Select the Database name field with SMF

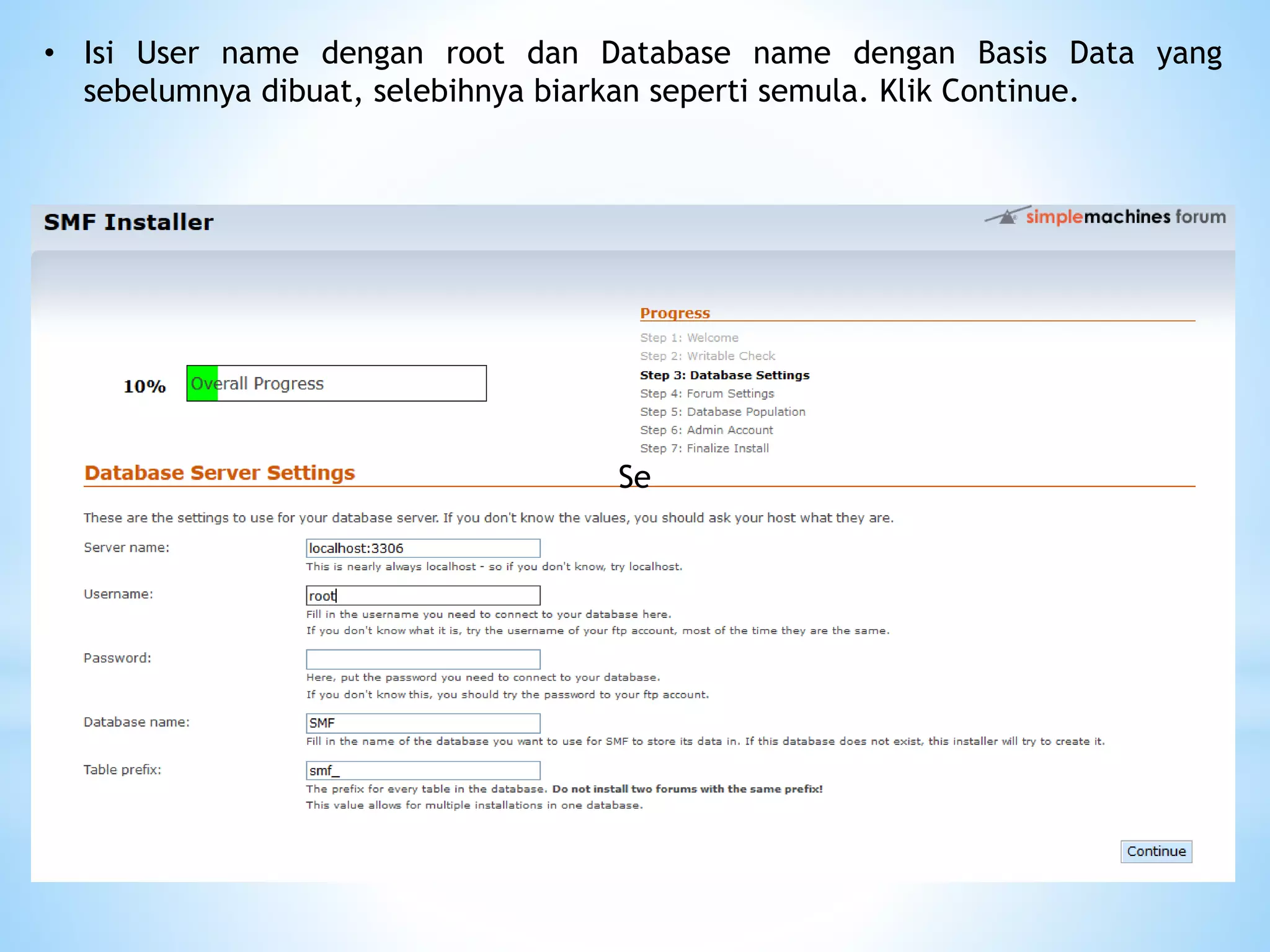[423, 723]
